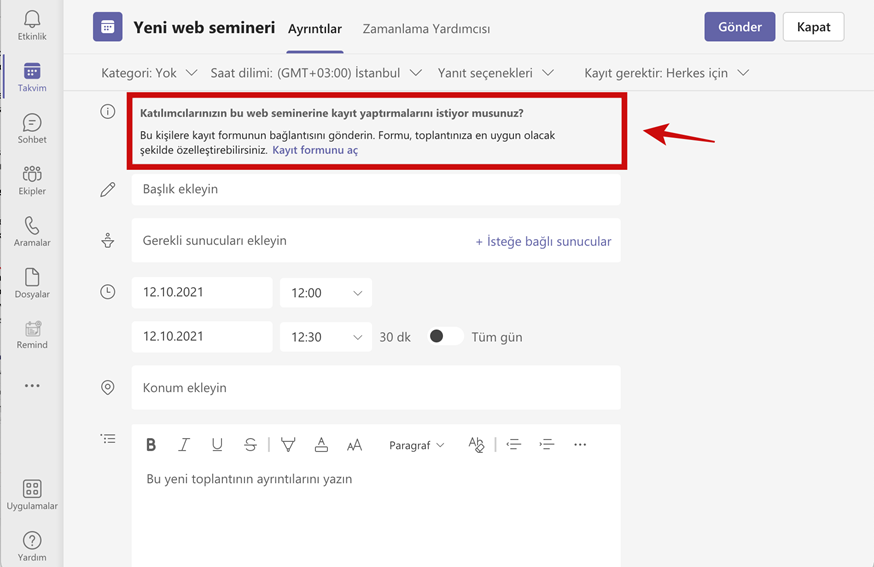Screen dimensions: 874x567
Task: Expand the Yanıt seçenekleri dropdown
Action: (x=496, y=73)
